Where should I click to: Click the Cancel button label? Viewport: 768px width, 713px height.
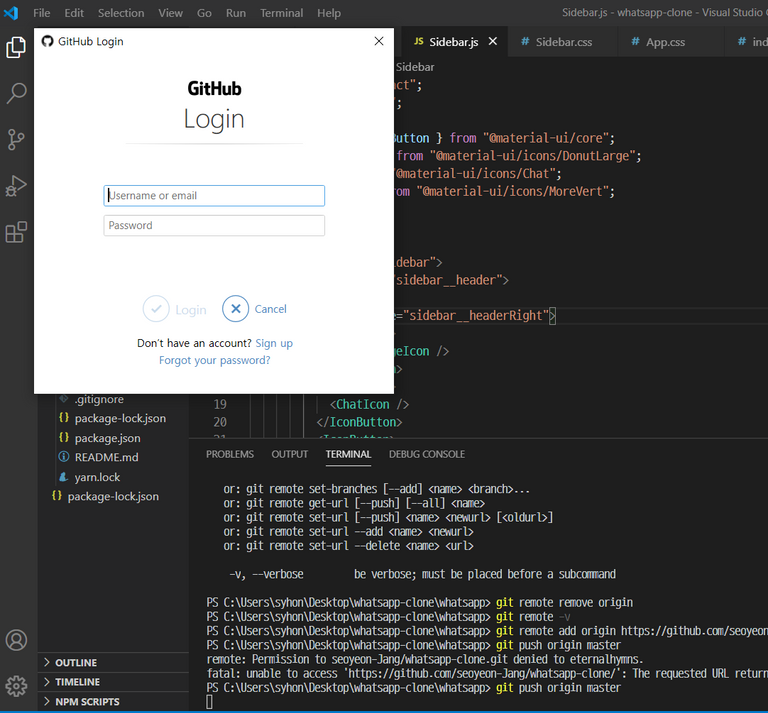(270, 309)
